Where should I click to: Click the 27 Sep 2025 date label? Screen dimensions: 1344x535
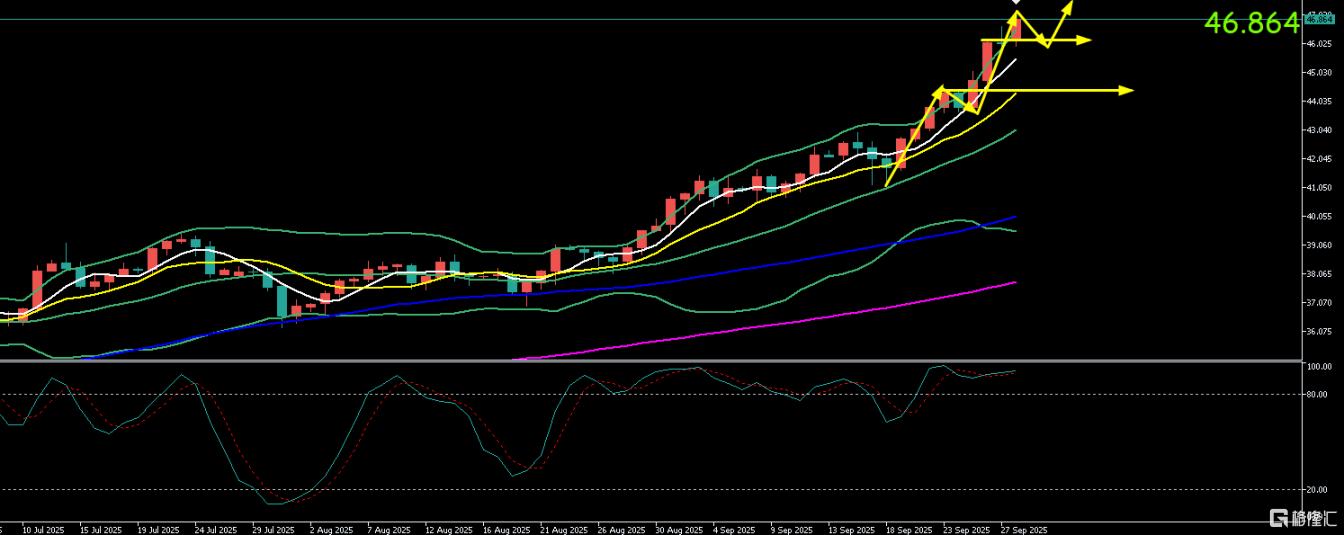coord(1025,528)
